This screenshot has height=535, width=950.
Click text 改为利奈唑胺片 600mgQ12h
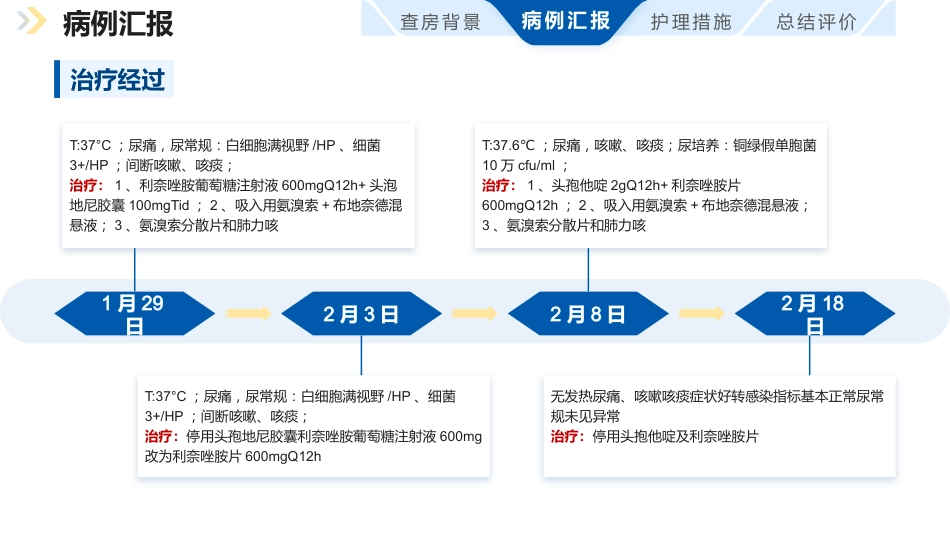pyautogui.click(x=233, y=456)
